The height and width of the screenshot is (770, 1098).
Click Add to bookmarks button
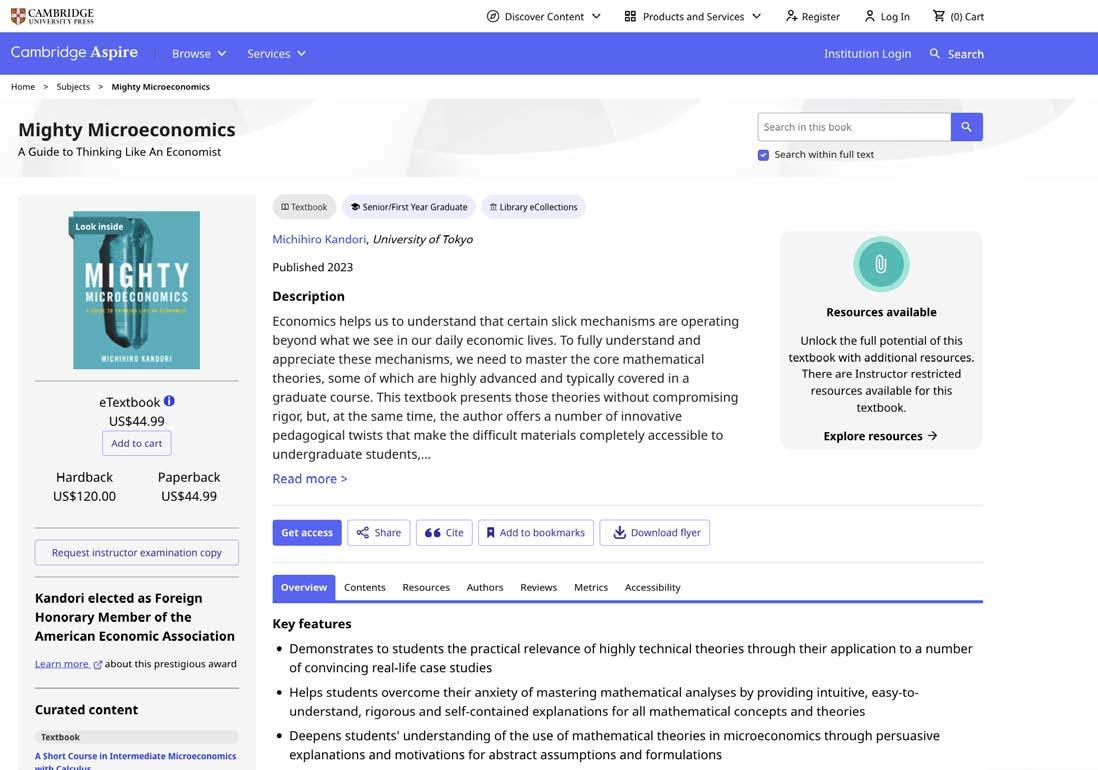(536, 533)
